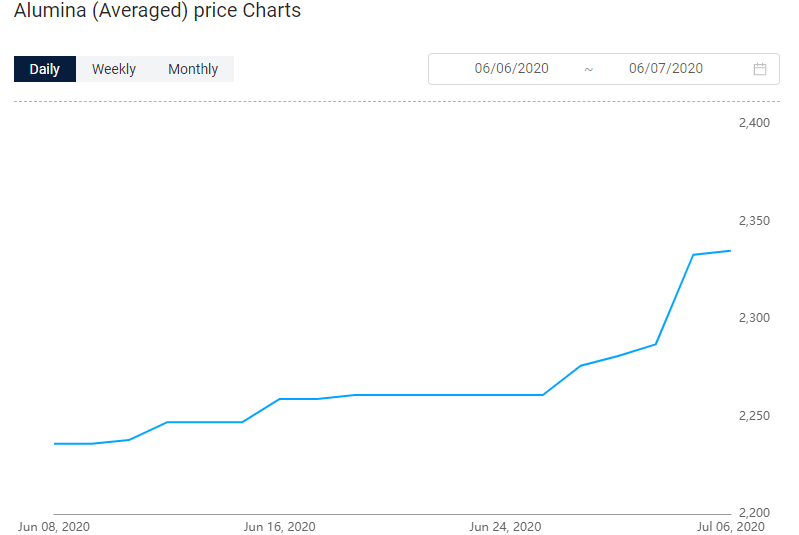Click the flat line segment above Jun 24

click(x=505, y=395)
